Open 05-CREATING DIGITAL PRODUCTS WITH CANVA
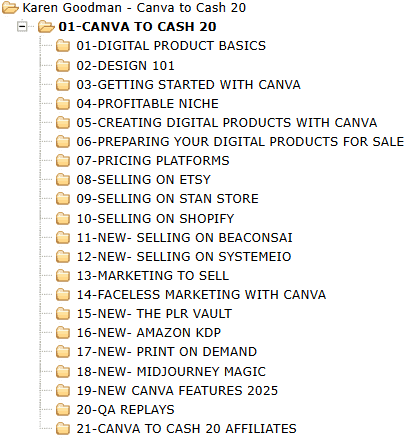Image resolution: width=413 pixels, height=442 pixels. pyautogui.click(x=227, y=123)
